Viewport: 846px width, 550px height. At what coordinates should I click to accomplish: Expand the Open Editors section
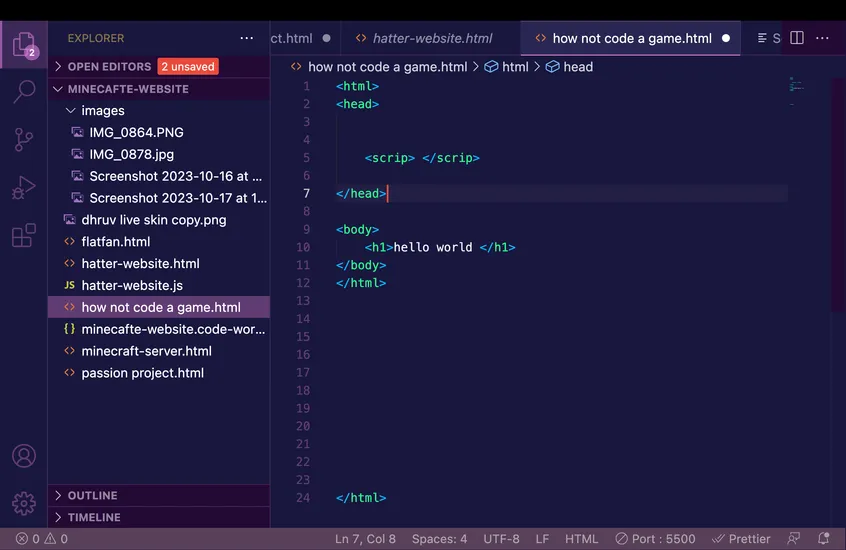[x=109, y=67]
